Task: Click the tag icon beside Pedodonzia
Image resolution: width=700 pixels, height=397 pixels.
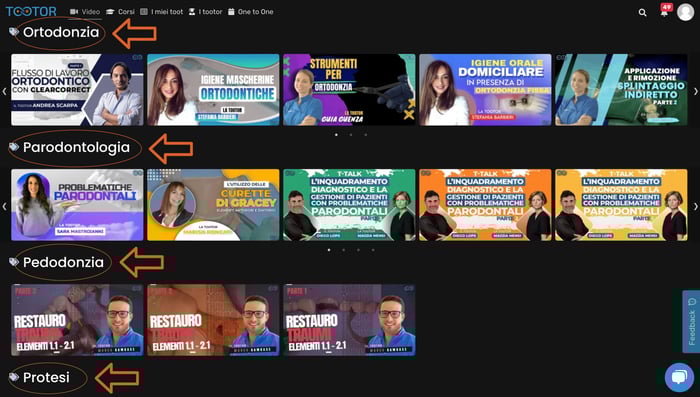Action: (14, 262)
